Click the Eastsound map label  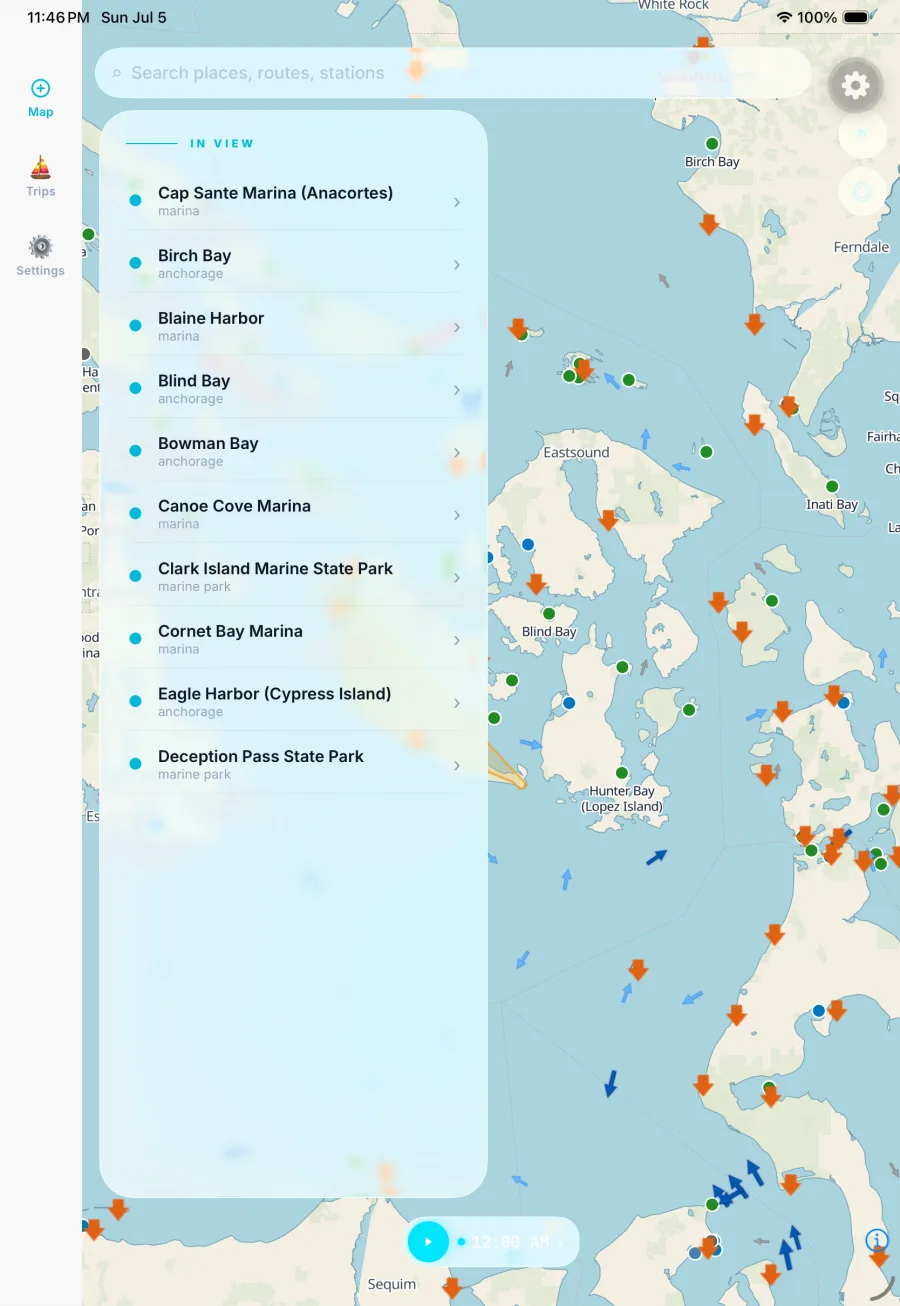(576, 452)
